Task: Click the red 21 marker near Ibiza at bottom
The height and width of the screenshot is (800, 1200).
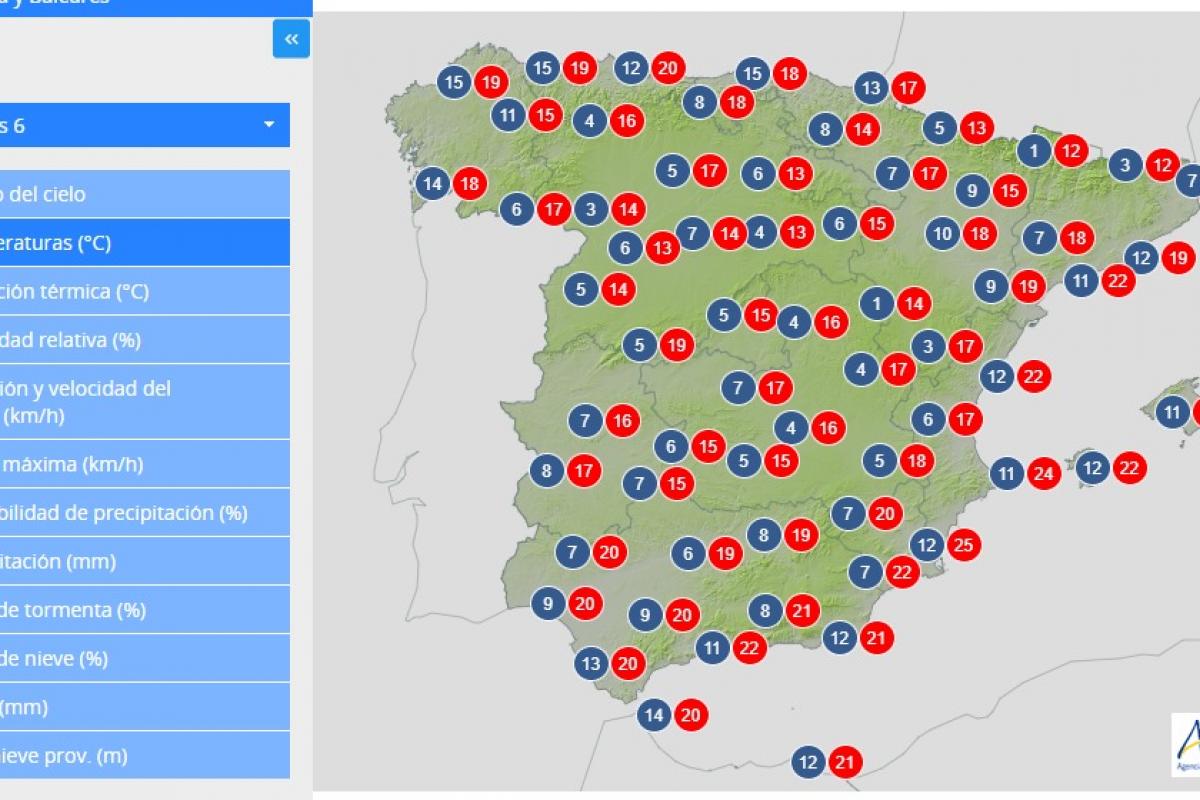Action: click(843, 761)
